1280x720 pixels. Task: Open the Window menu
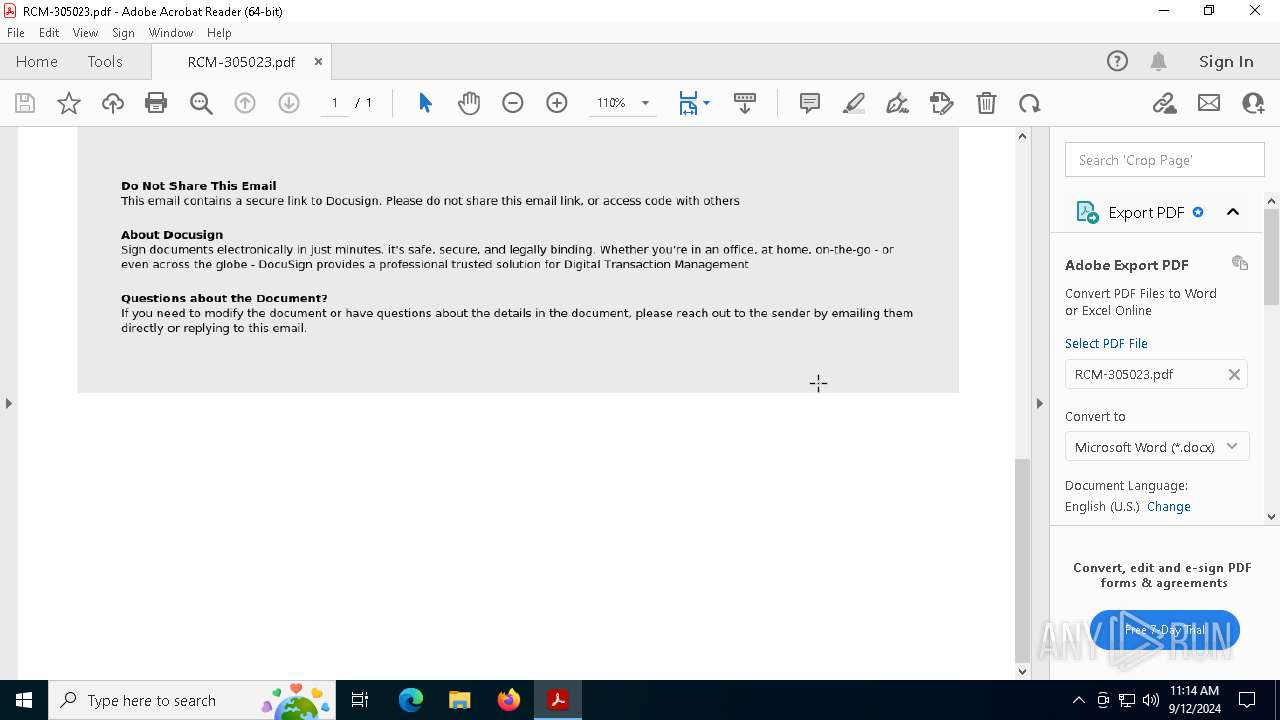pyautogui.click(x=171, y=33)
